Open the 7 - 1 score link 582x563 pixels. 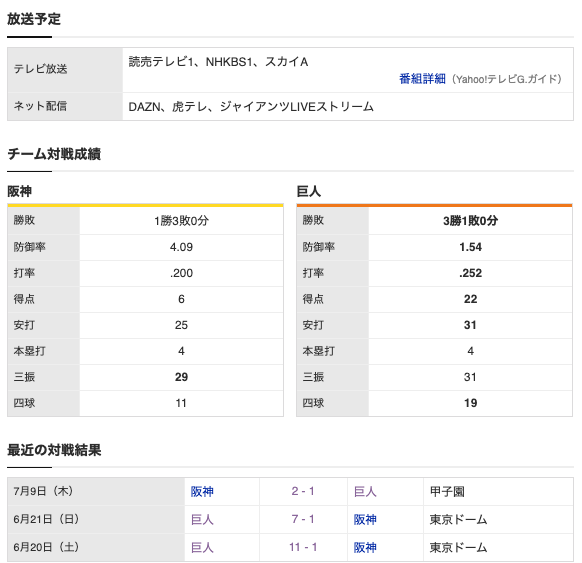(303, 519)
